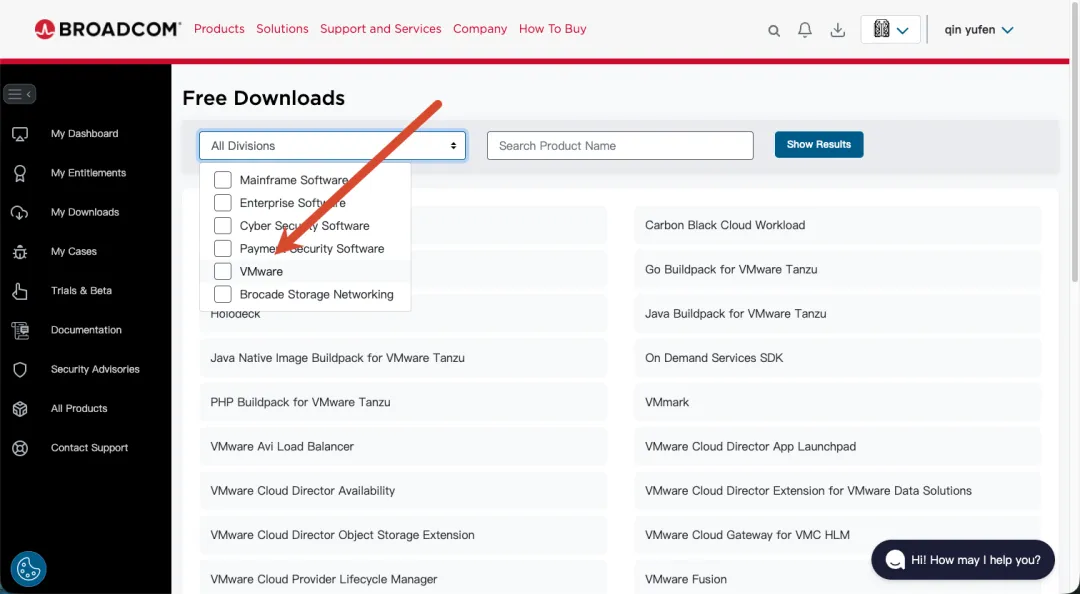Check the Payment Security Software checkbox
Screen dimensions: 1080x594
pos(222,248)
